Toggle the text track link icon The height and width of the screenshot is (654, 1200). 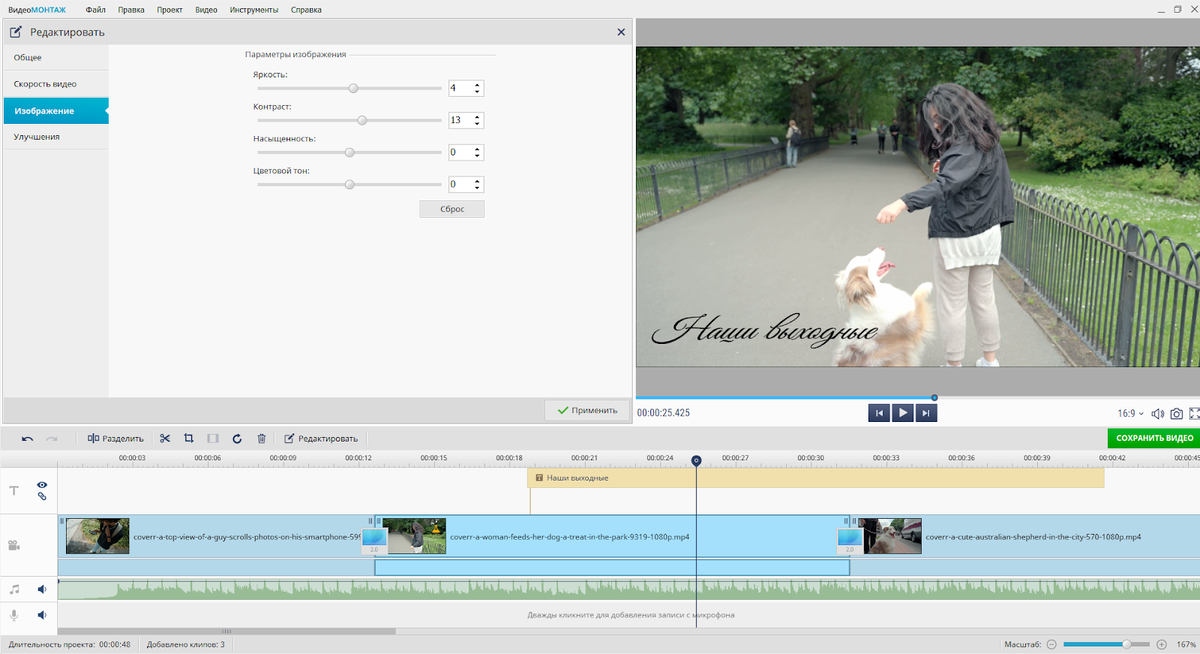42,496
